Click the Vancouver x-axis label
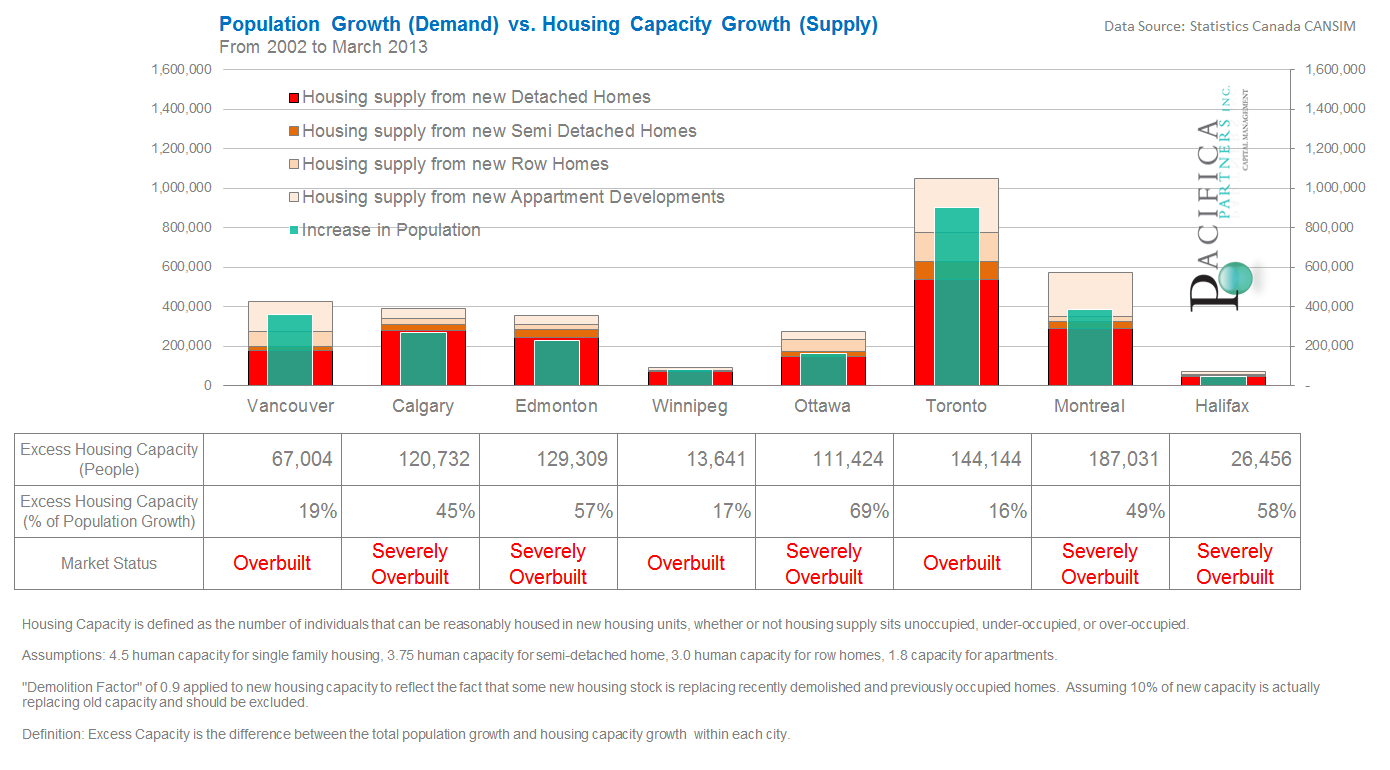Screen dimensions: 1390x770 (290, 406)
